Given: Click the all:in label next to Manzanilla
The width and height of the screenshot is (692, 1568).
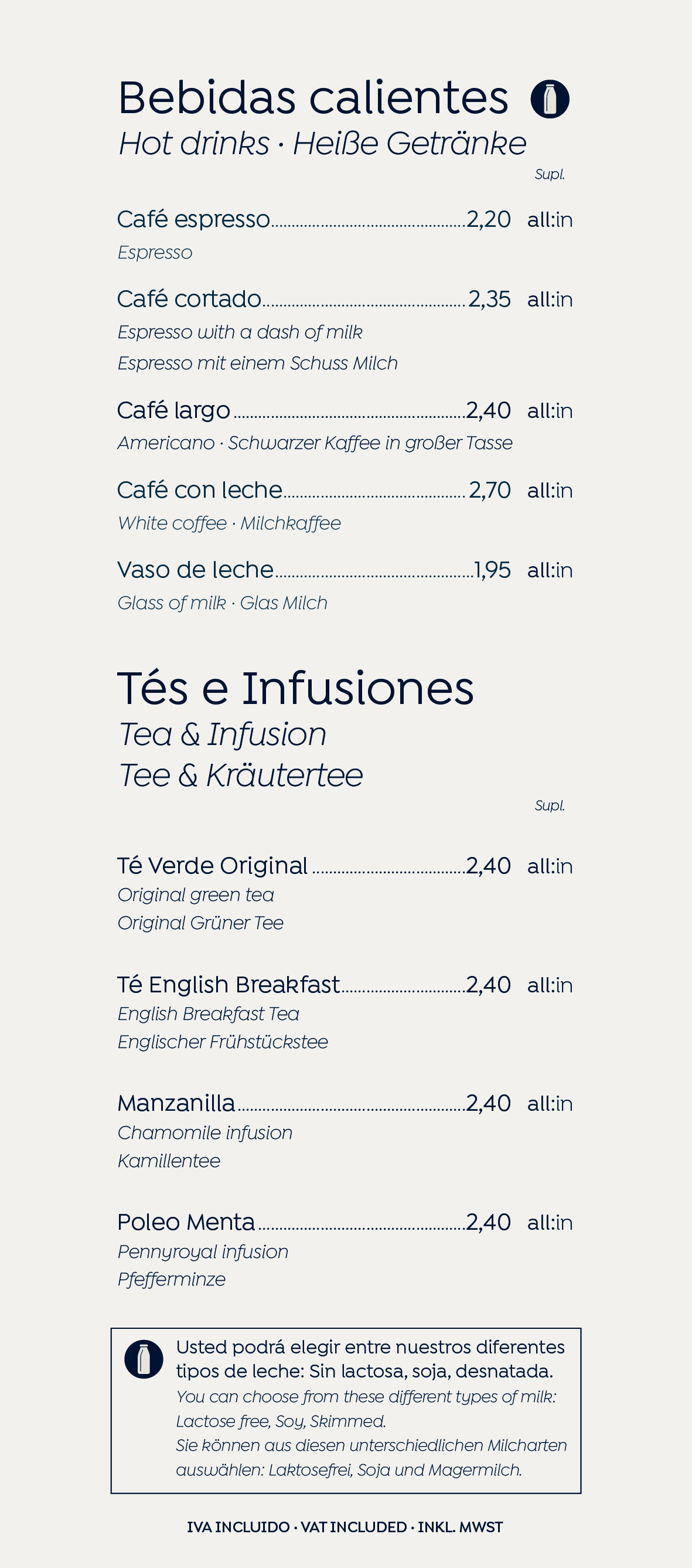Looking at the screenshot, I should (x=550, y=1104).
